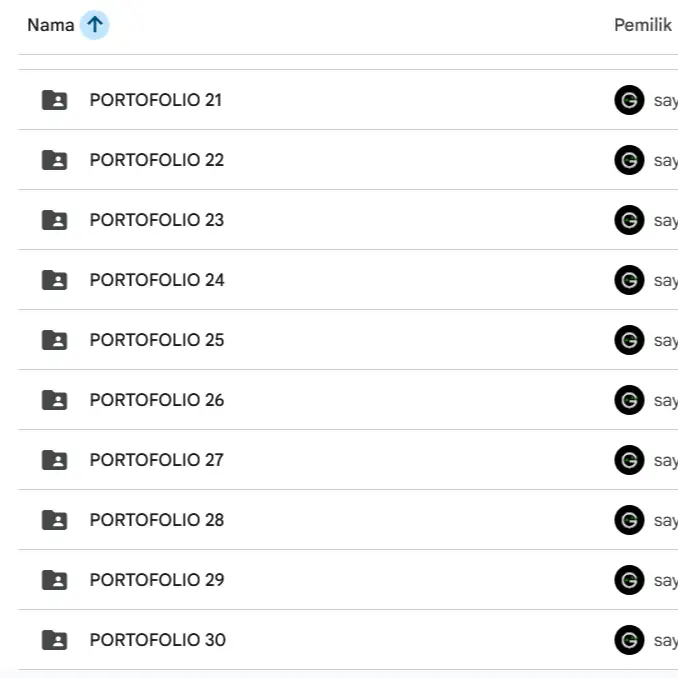
Task: Select the PORTOFOLIO 22 folder name
Action: click(157, 160)
